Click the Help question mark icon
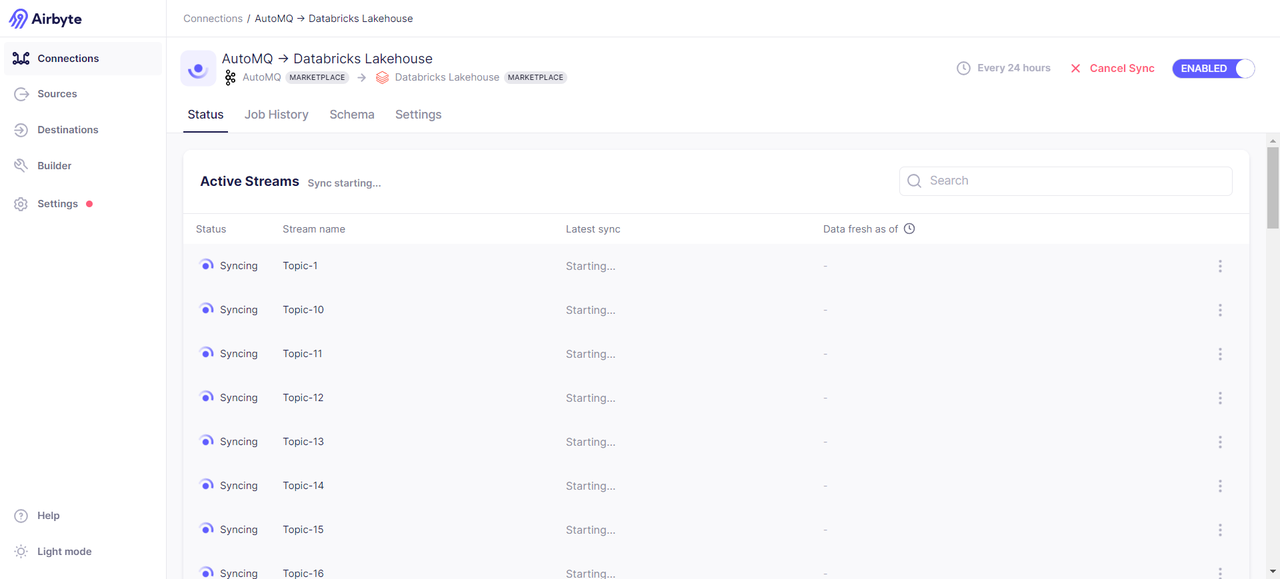The width and height of the screenshot is (1280, 579). [21, 516]
